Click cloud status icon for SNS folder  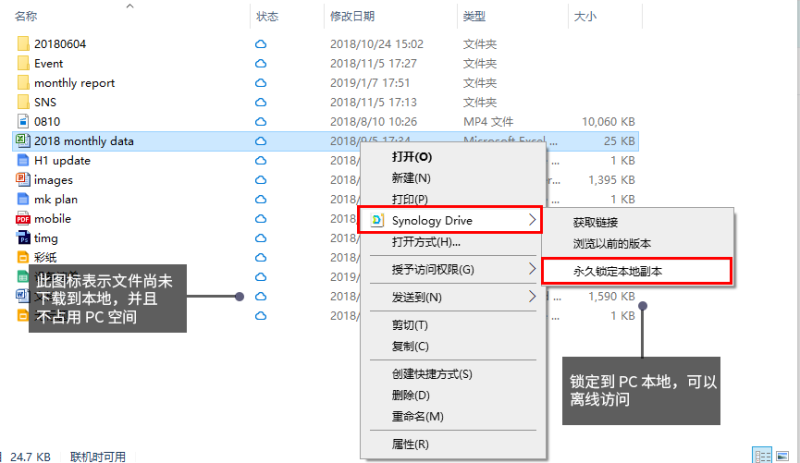(x=261, y=102)
